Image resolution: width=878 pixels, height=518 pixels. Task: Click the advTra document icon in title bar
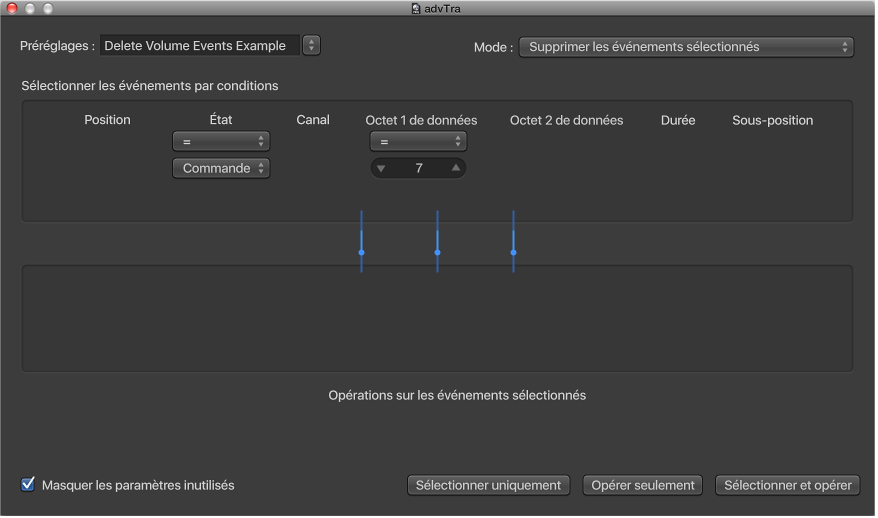click(x=416, y=9)
